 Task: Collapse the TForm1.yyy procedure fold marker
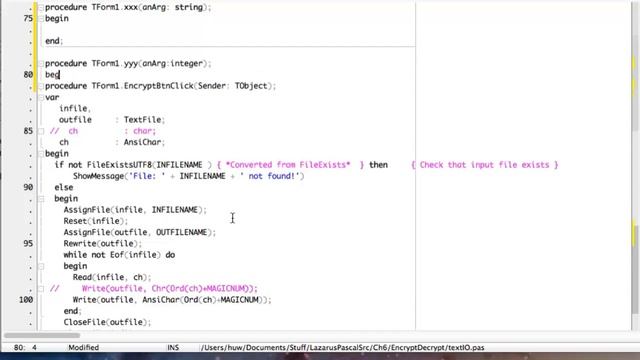[41, 64]
